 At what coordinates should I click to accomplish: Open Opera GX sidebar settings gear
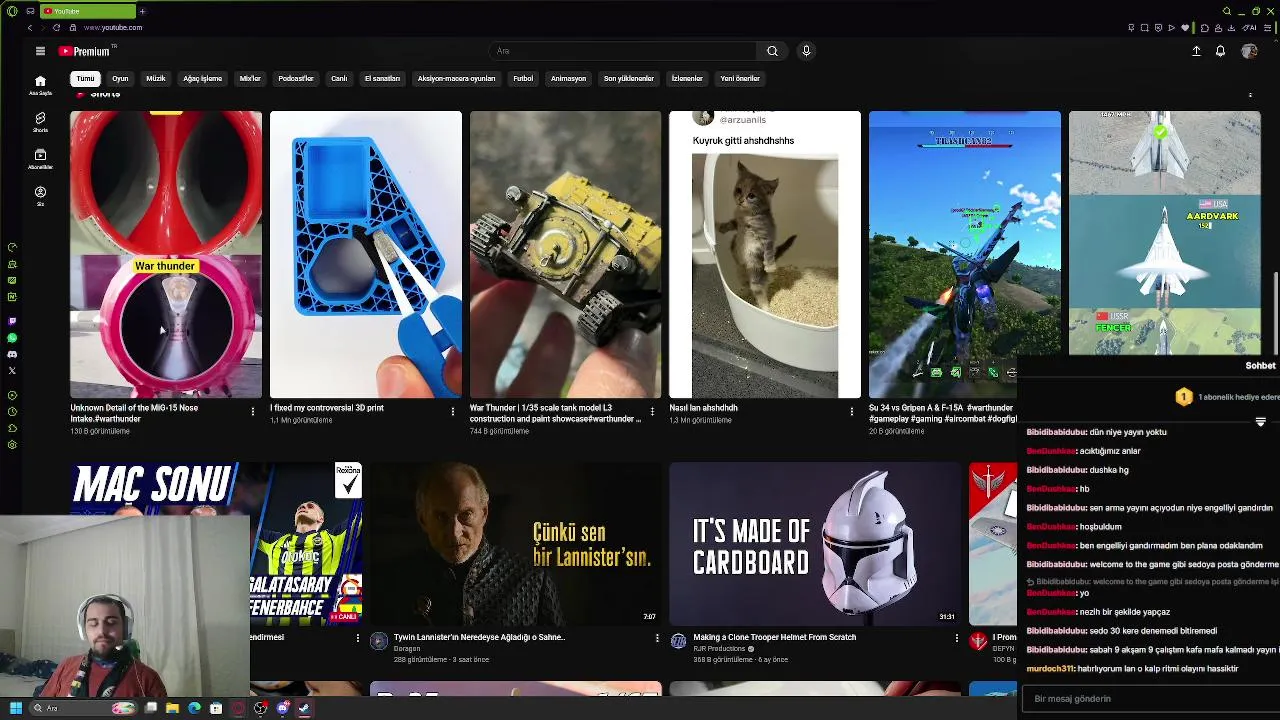pyautogui.click(x=12, y=444)
